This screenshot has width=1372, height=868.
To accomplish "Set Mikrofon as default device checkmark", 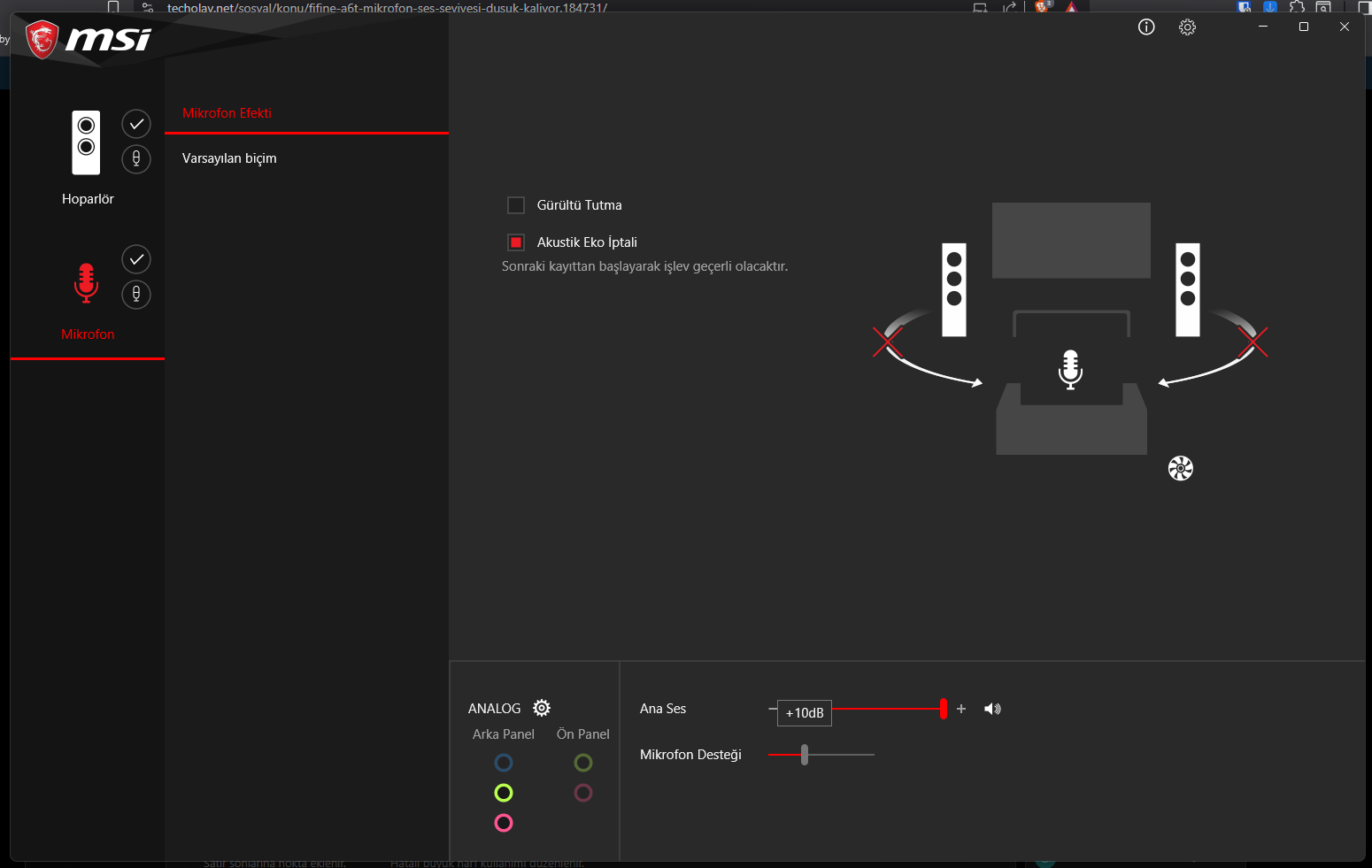I will point(136,259).
